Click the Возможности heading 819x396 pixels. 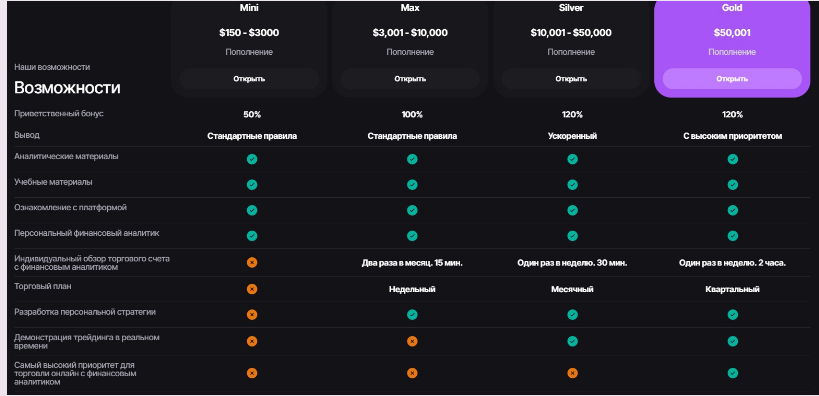click(x=67, y=88)
